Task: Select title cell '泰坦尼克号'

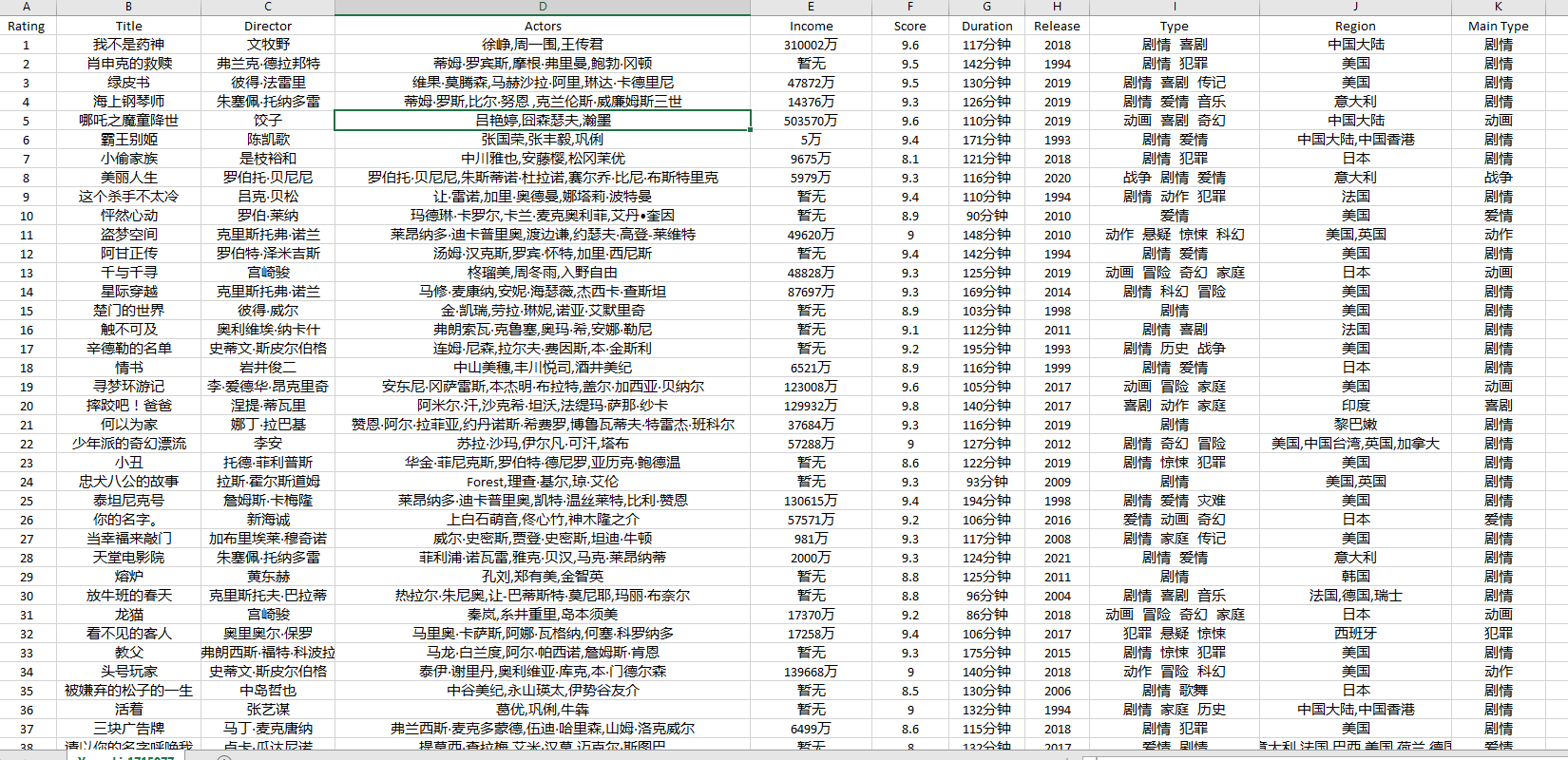Action: 128,501
